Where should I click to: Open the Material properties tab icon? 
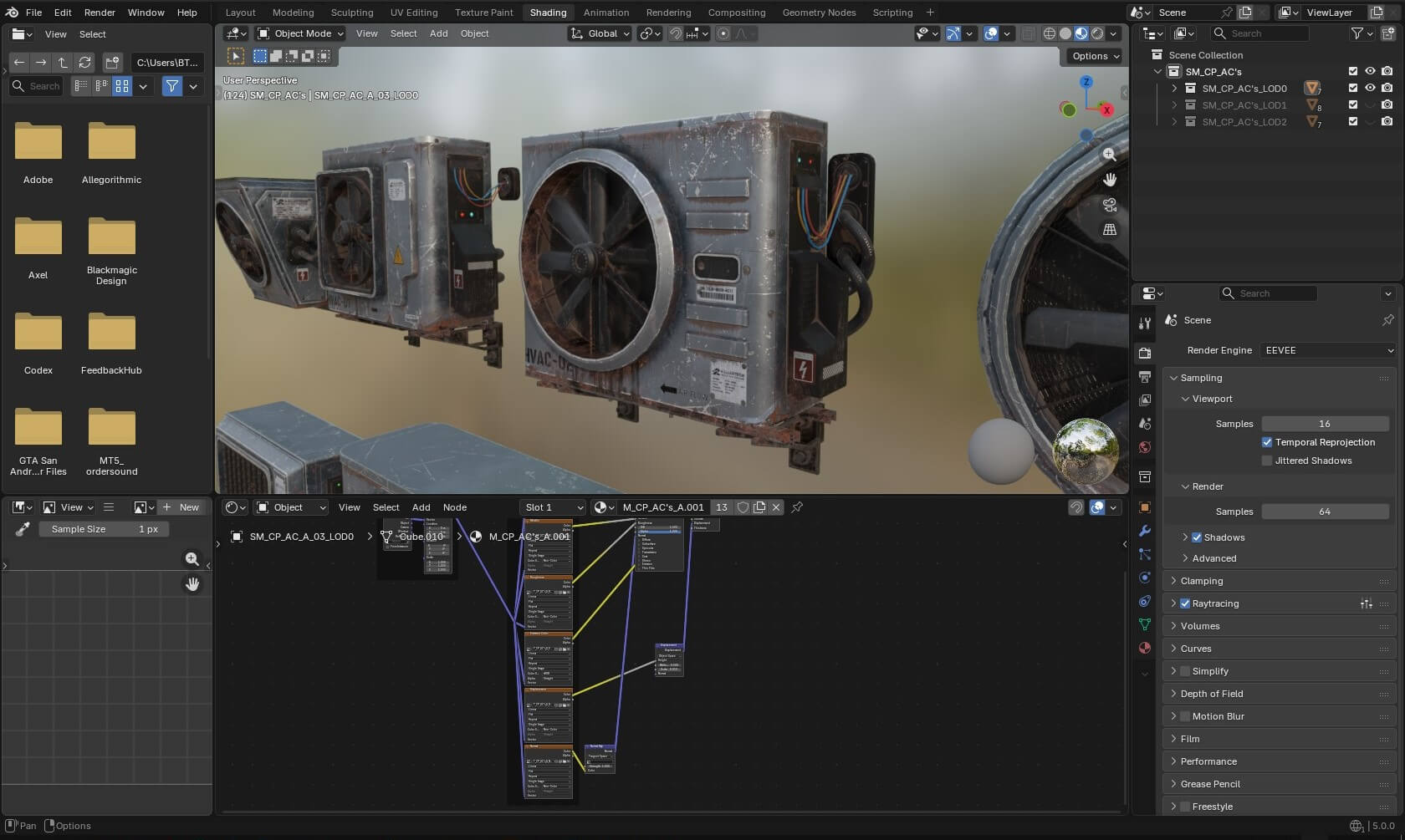click(x=1145, y=648)
